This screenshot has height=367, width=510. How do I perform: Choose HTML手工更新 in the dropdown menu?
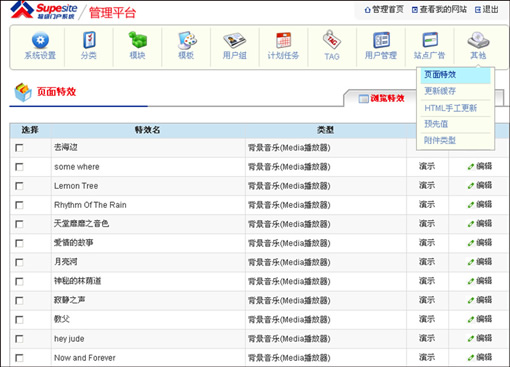coord(455,108)
